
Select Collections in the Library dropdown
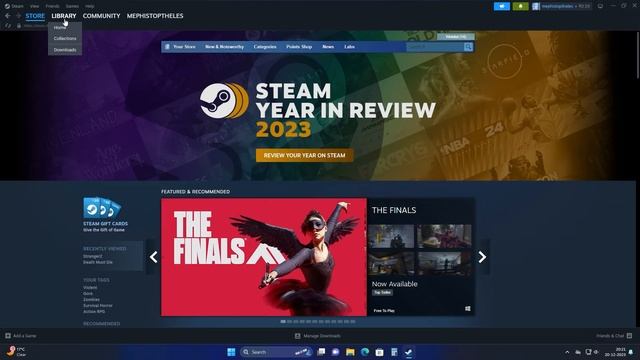click(x=65, y=38)
